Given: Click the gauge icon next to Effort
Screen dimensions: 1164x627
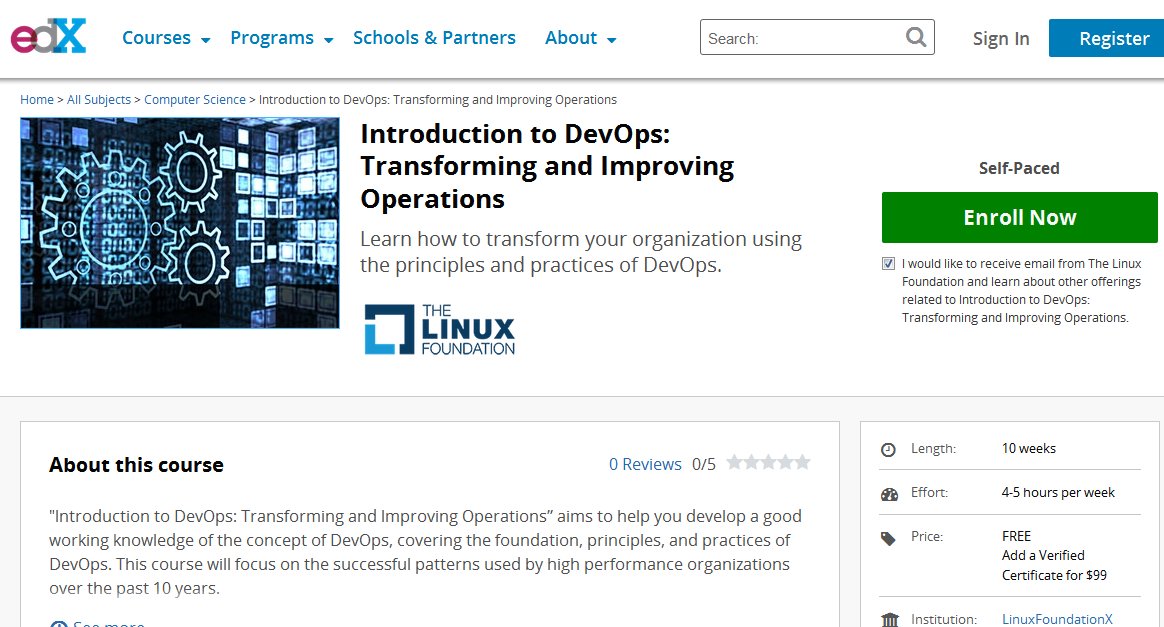Looking at the screenshot, I should click(x=889, y=494).
